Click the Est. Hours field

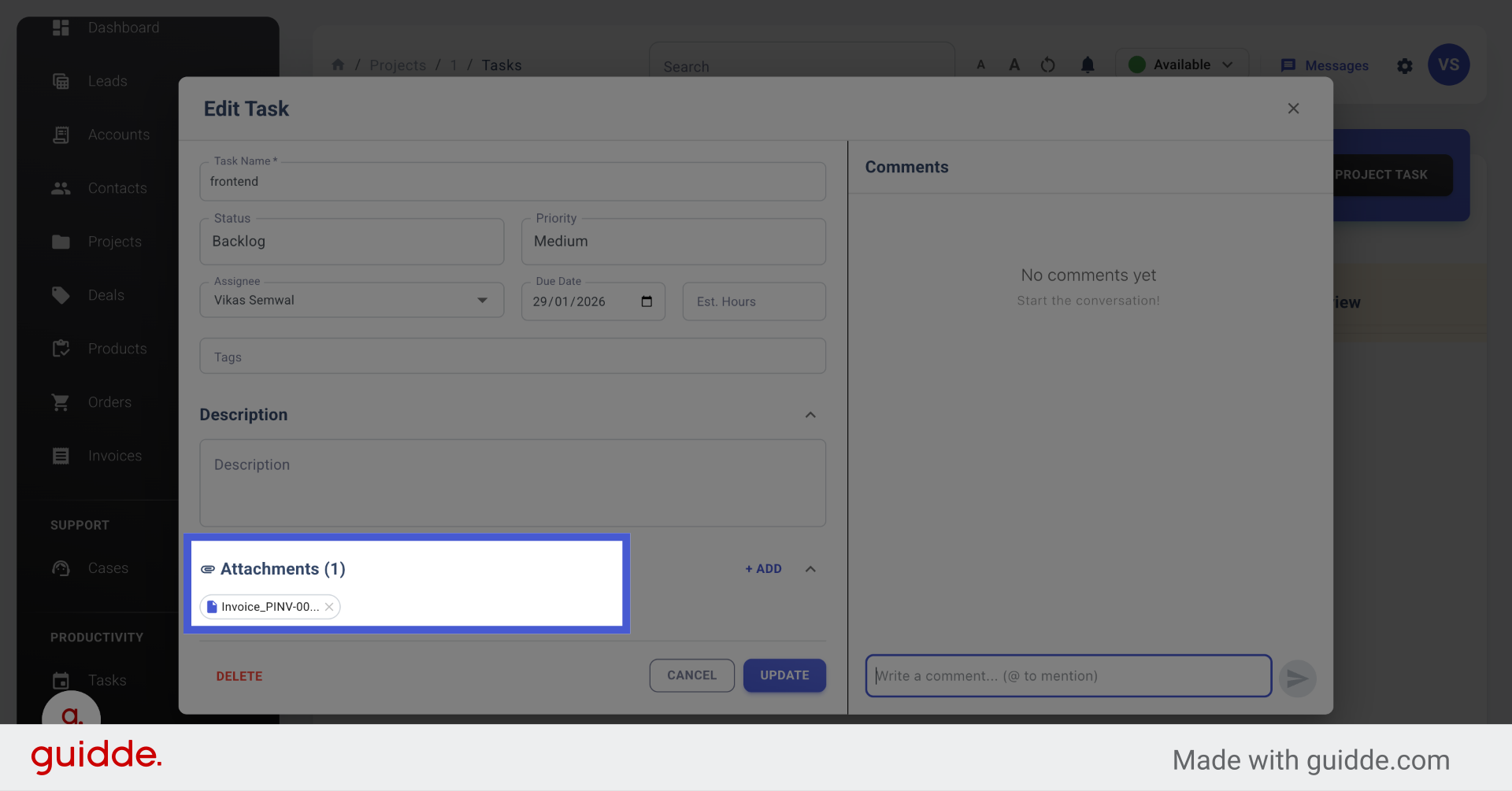pyautogui.click(x=754, y=301)
